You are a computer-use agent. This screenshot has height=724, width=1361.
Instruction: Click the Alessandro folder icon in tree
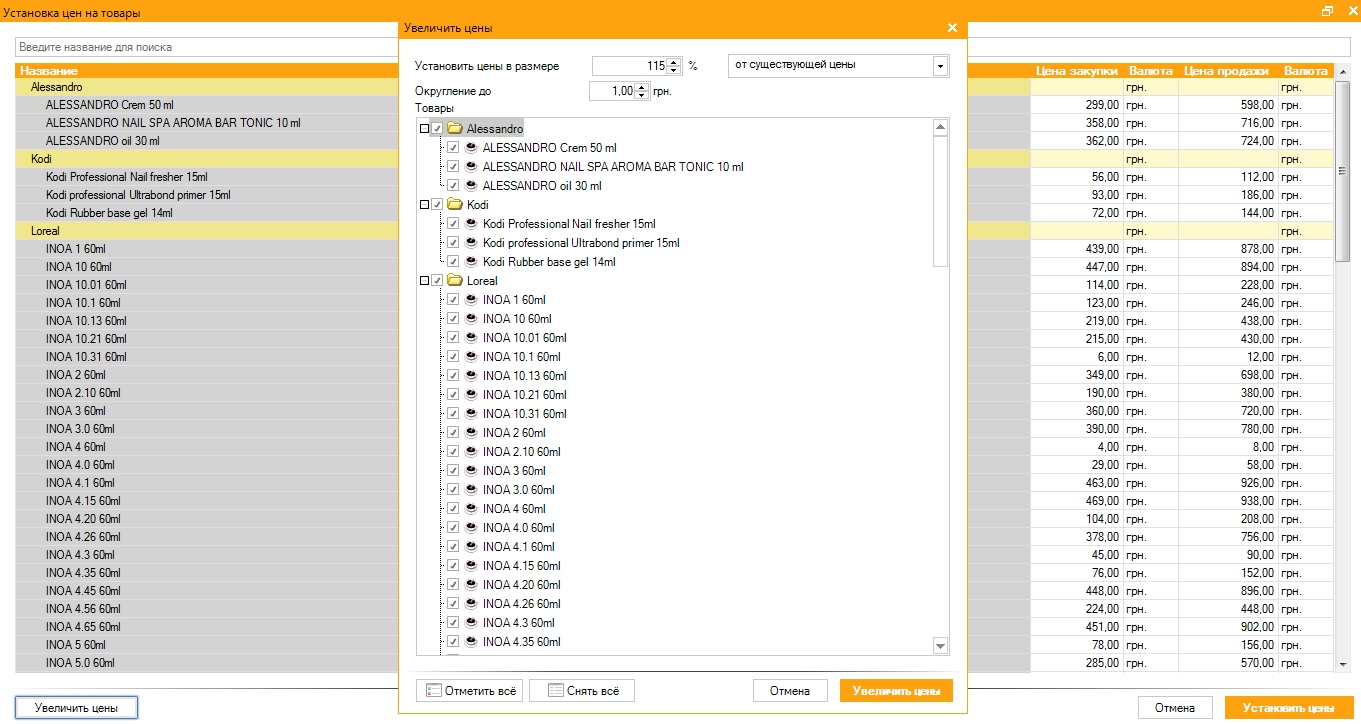point(454,129)
